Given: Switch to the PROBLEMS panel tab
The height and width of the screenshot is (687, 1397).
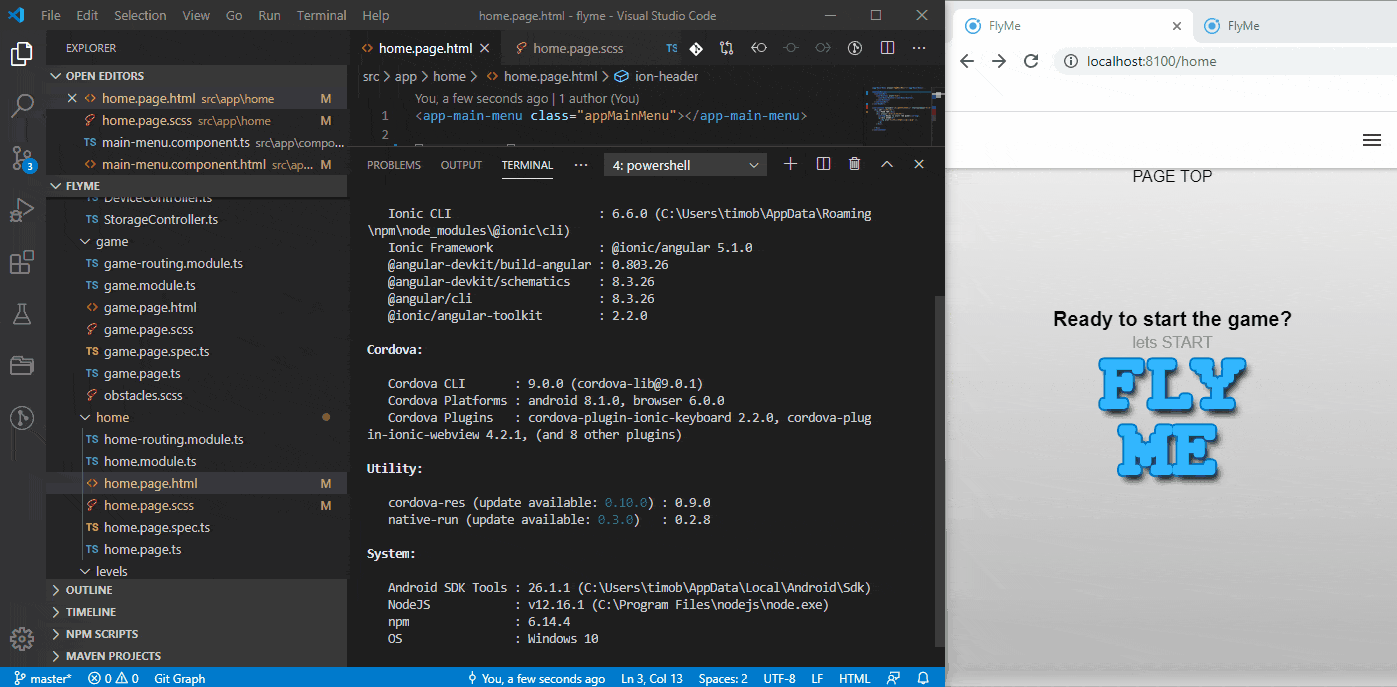Looking at the screenshot, I should [394, 165].
